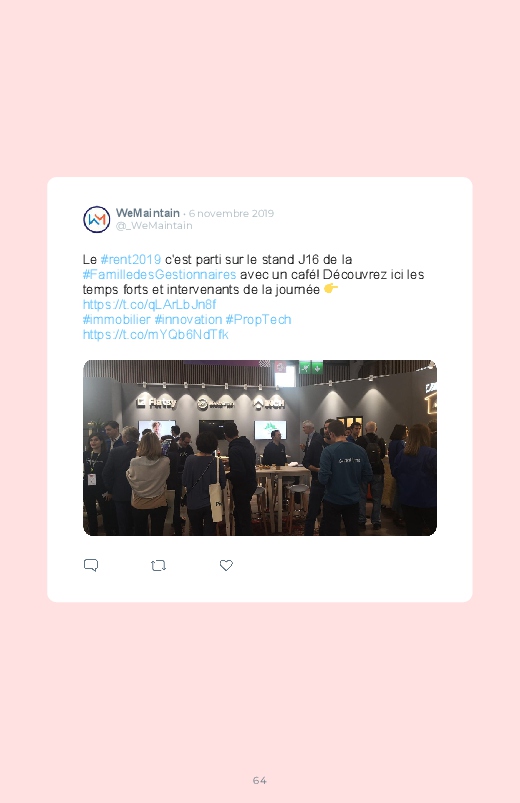Like the tweet with heart icon
Viewport: 520px width, 803px height.
click(226, 565)
